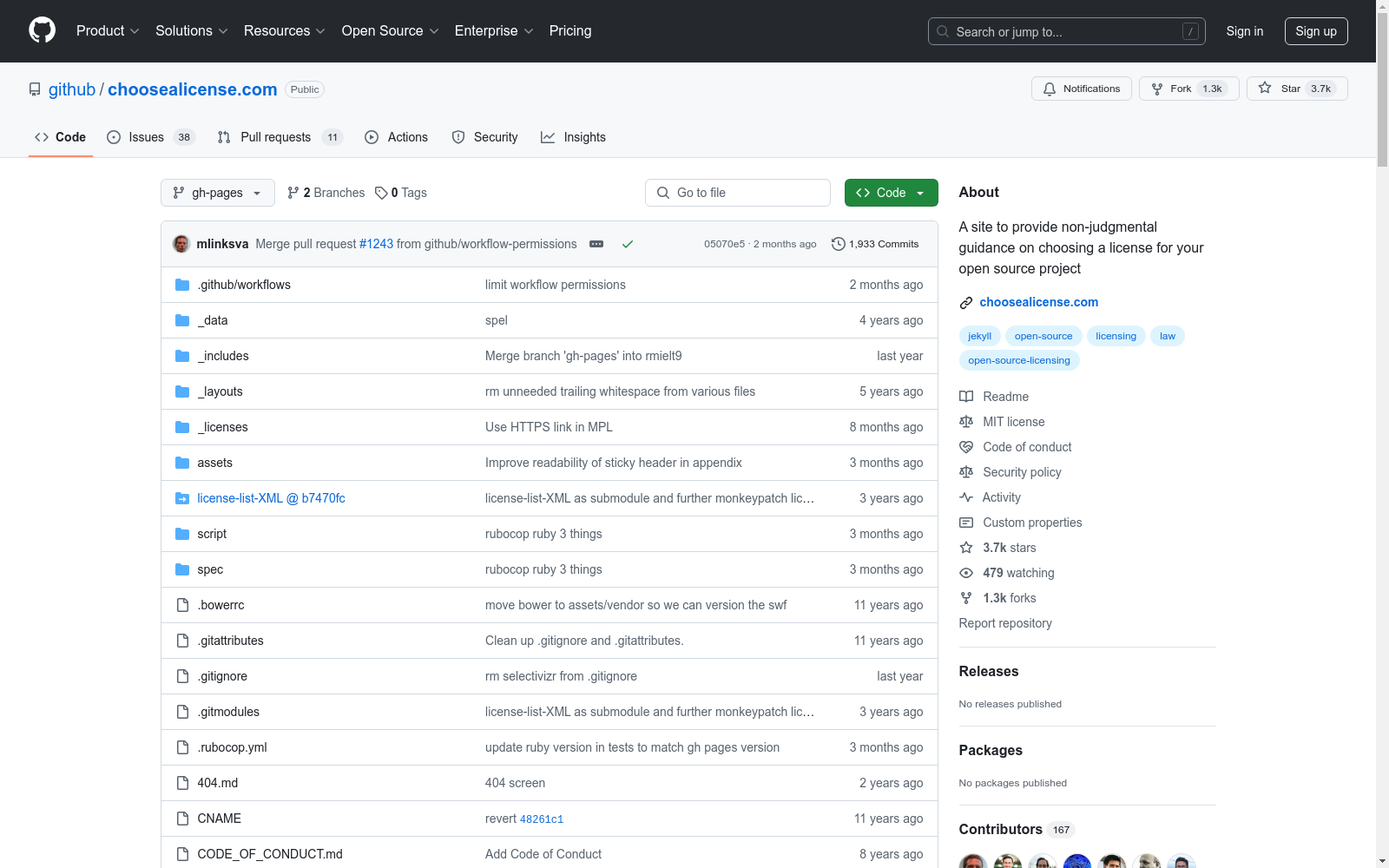The width and height of the screenshot is (1389, 868).
Task: Click the repository book icon beside github
Action: coord(35,89)
